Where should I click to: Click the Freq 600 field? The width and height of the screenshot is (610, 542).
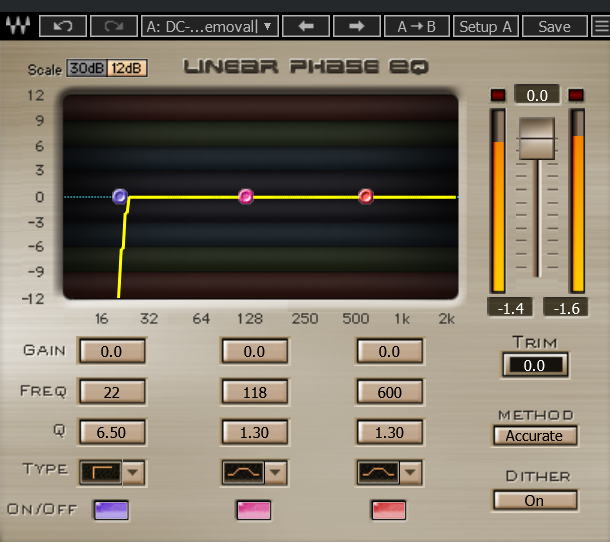coord(389,392)
